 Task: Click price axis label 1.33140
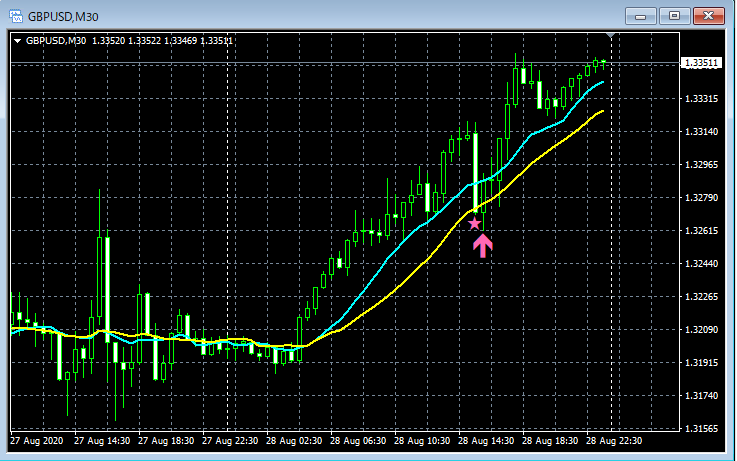[701, 132]
